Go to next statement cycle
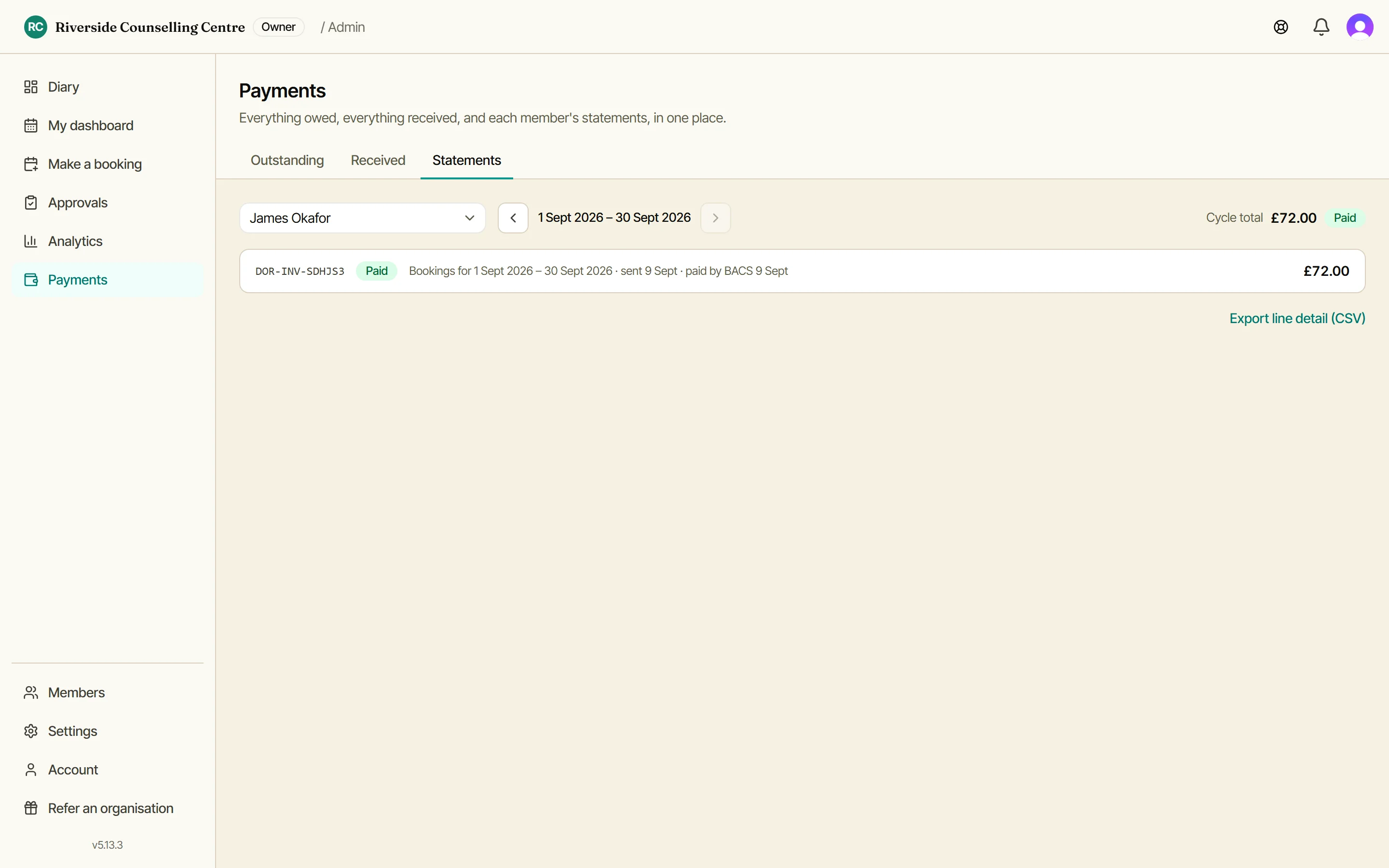1389x868 pixels. pos(715,218)
